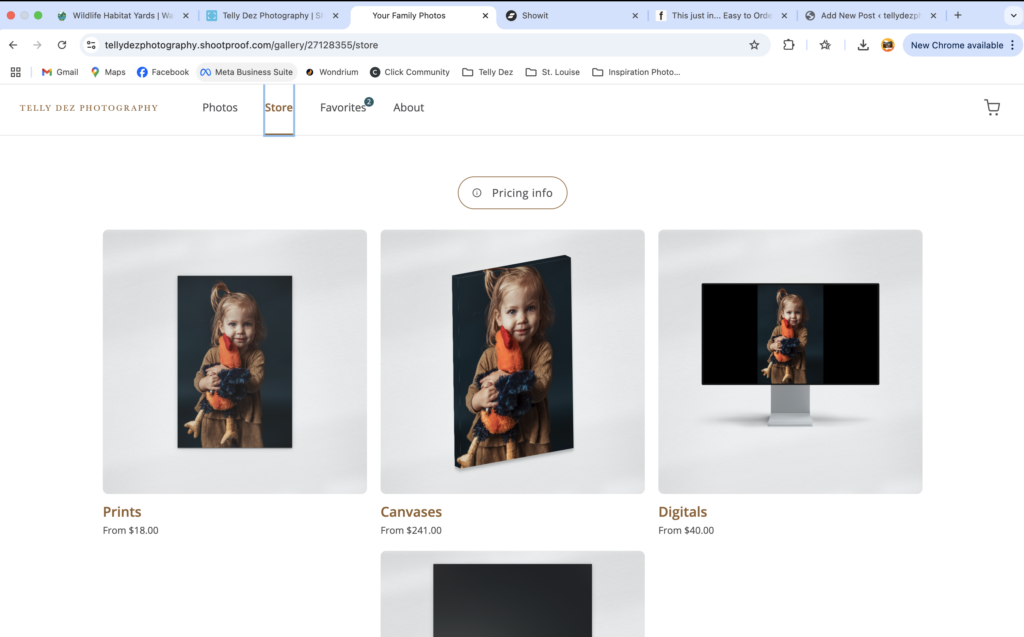The image size is (1024, 637).
Task: Switch to the Wildlife Habitat Yards tab
Action: (x=121, y=16)
